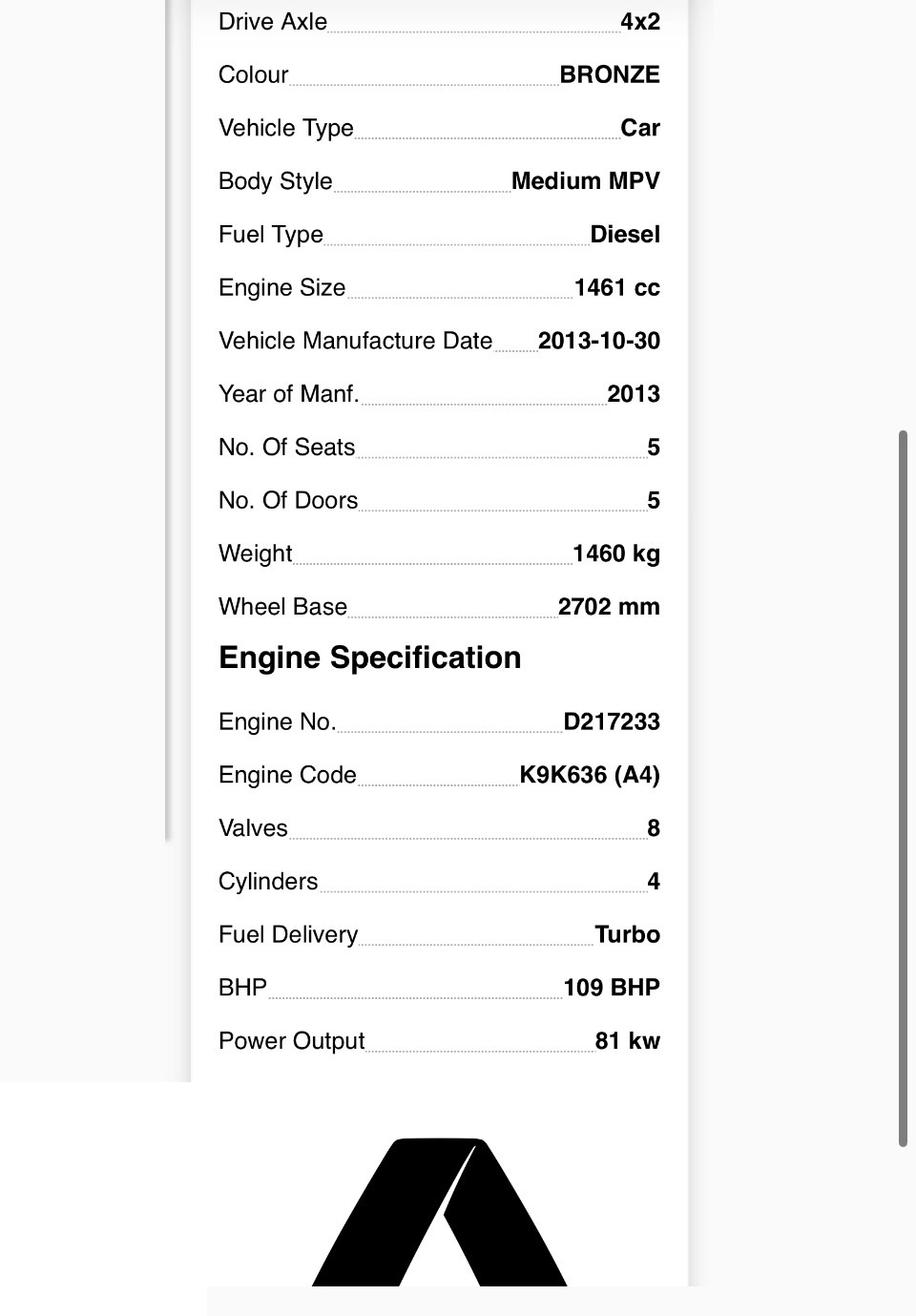Click the Cylinders label

coord(268,881)
